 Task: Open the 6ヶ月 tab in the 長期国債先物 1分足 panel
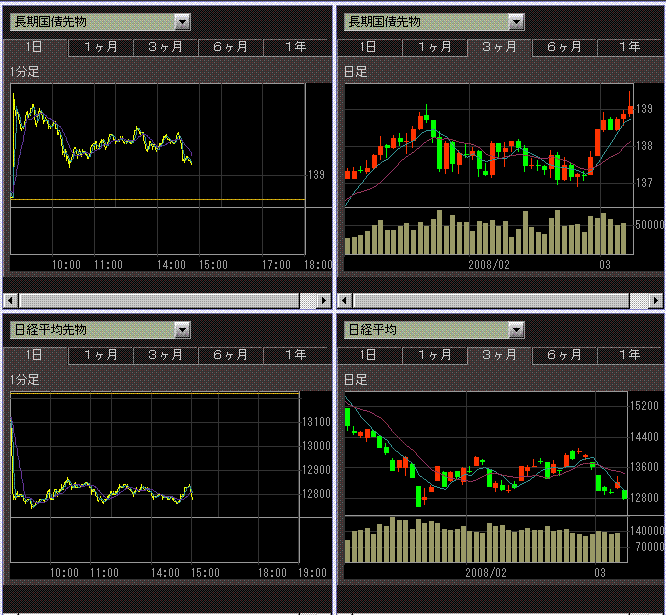click(230, 47)
